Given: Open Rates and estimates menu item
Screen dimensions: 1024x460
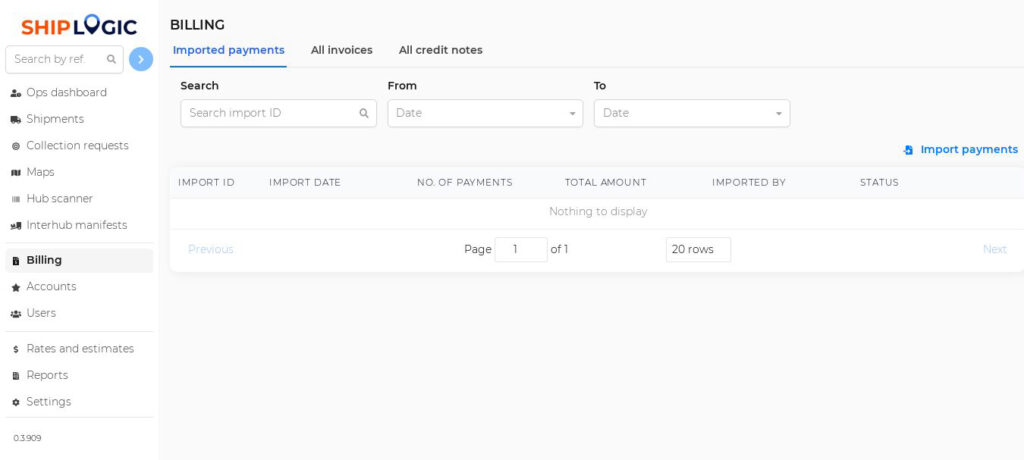Looking at the screenshot, I should pos(79,349).
